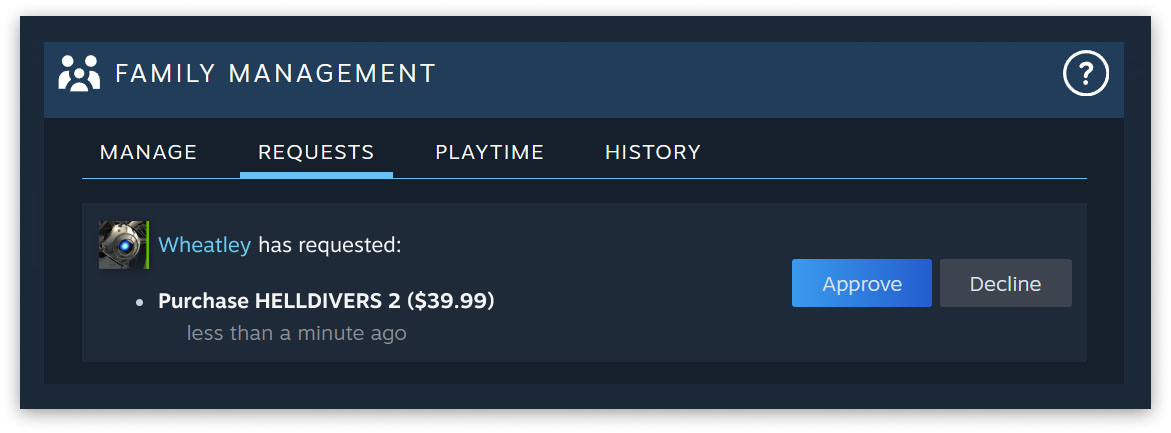This screenshot has height=433, width=1171.
Task: Open Wheatley's profile link
Action: pyautogui.click(x=204, y=245)
